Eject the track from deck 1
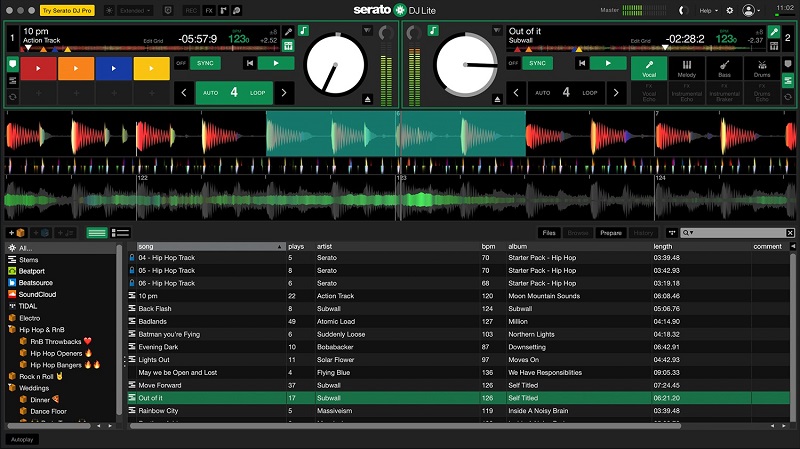The width and height of the screenshot is (800, 449). (367, 99)
